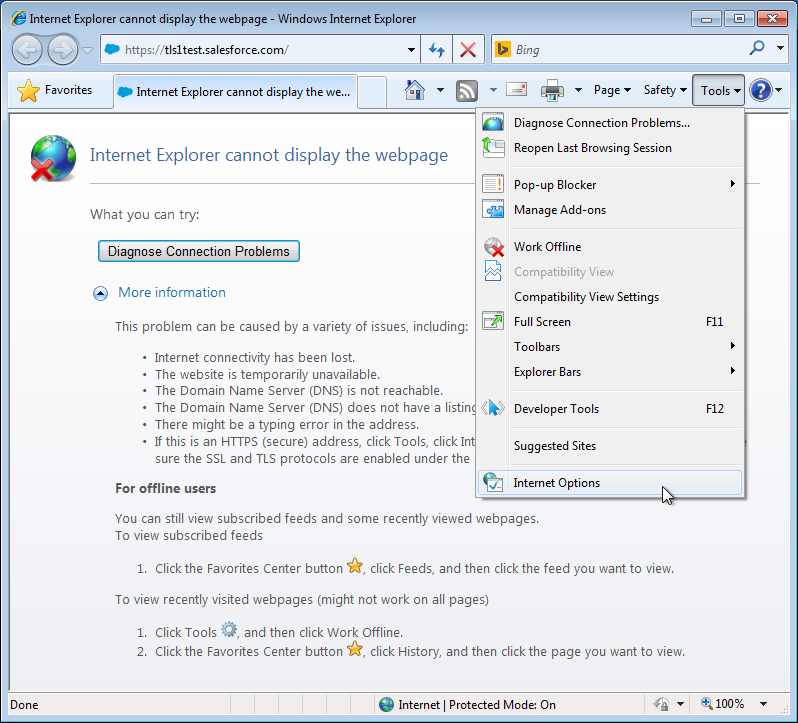Click the address bar URL field
The width and height of the screenshot is (798, 723).
click(253, 50)
